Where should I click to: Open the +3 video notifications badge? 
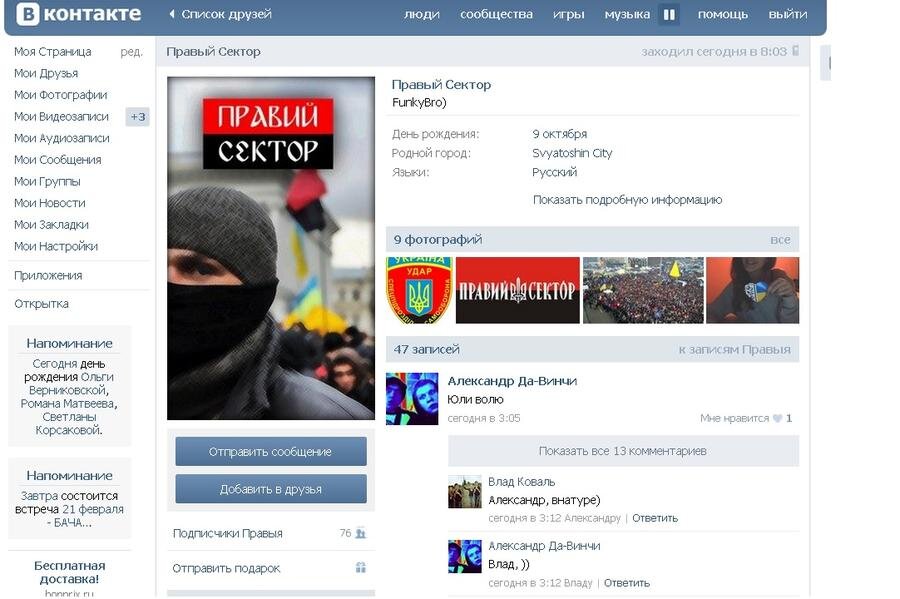[138, 116]
